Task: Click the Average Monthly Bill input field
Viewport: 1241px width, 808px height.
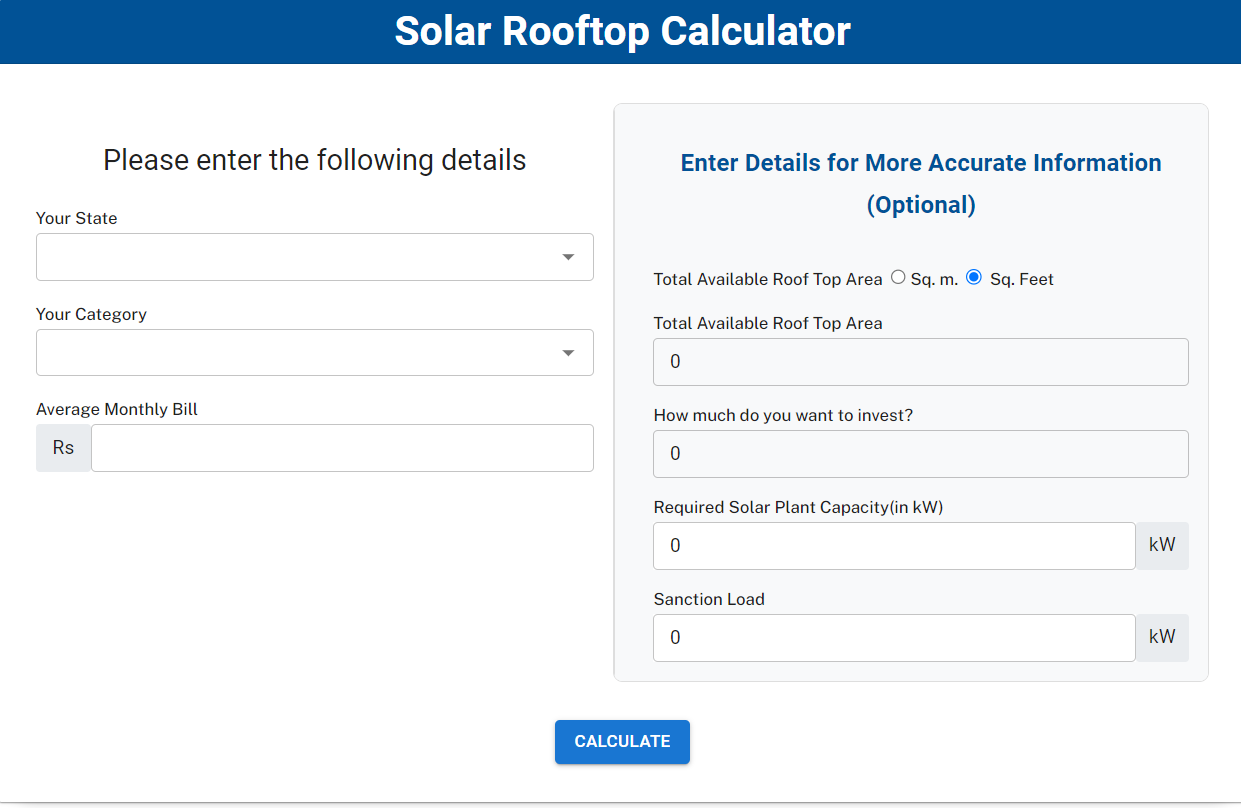Action: 342,448
